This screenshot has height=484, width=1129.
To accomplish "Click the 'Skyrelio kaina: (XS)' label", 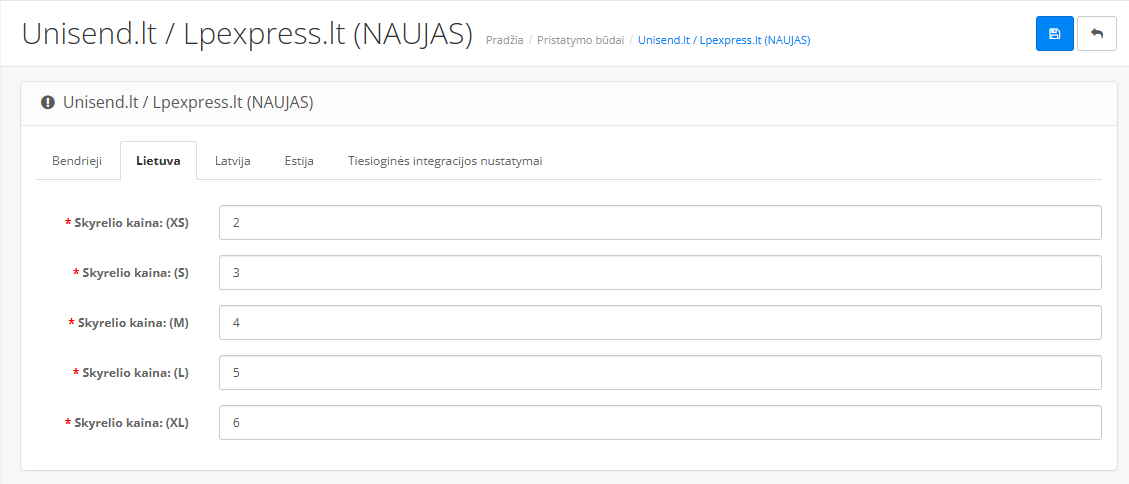I will (131, 223).
